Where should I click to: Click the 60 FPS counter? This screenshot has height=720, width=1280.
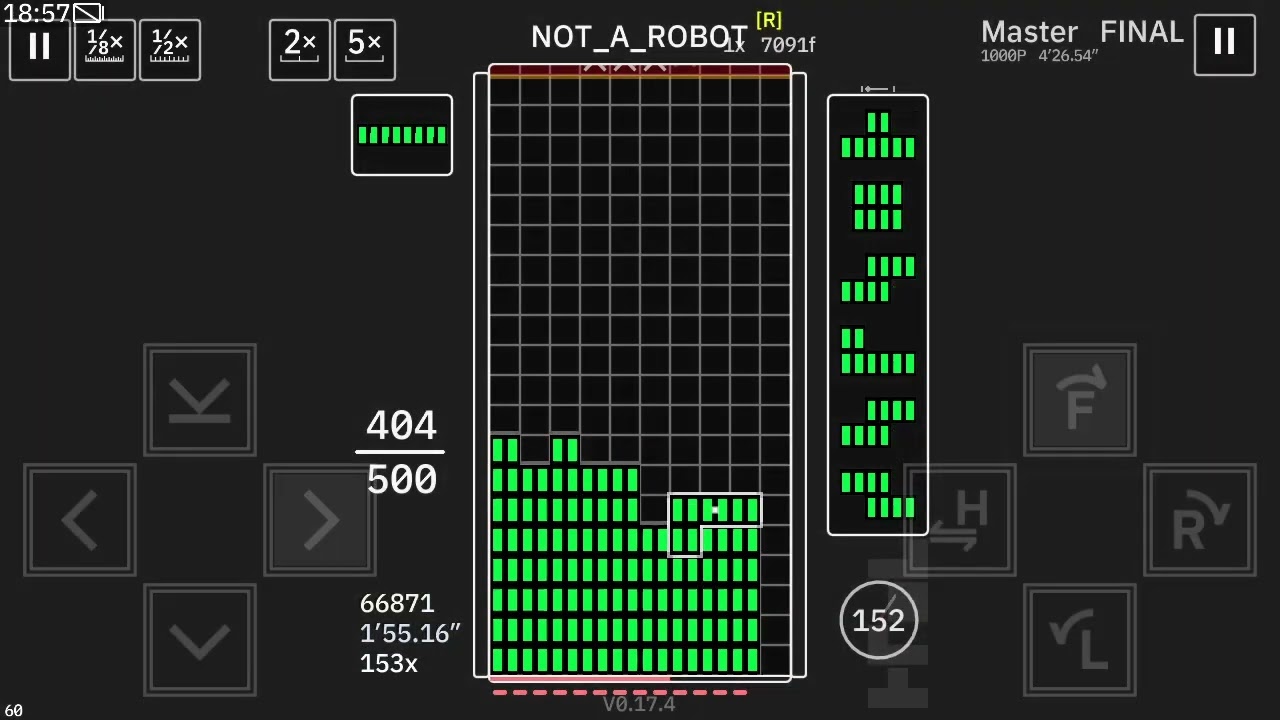click(x=13, y=710)
